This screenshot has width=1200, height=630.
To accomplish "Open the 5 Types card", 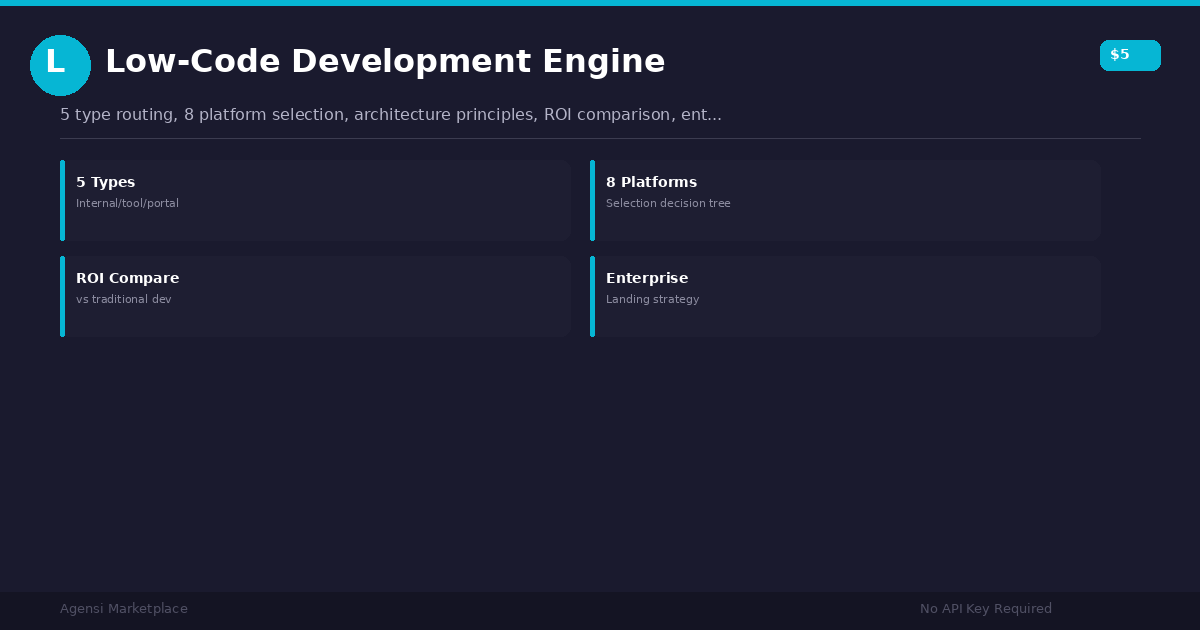I will (315, 200).
